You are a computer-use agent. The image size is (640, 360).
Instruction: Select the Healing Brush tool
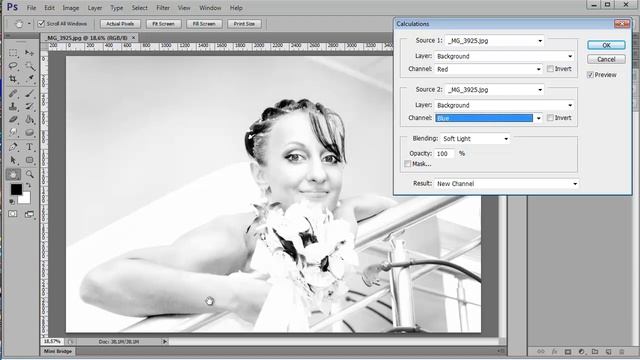pyautogui.click(x=13, y=93)
